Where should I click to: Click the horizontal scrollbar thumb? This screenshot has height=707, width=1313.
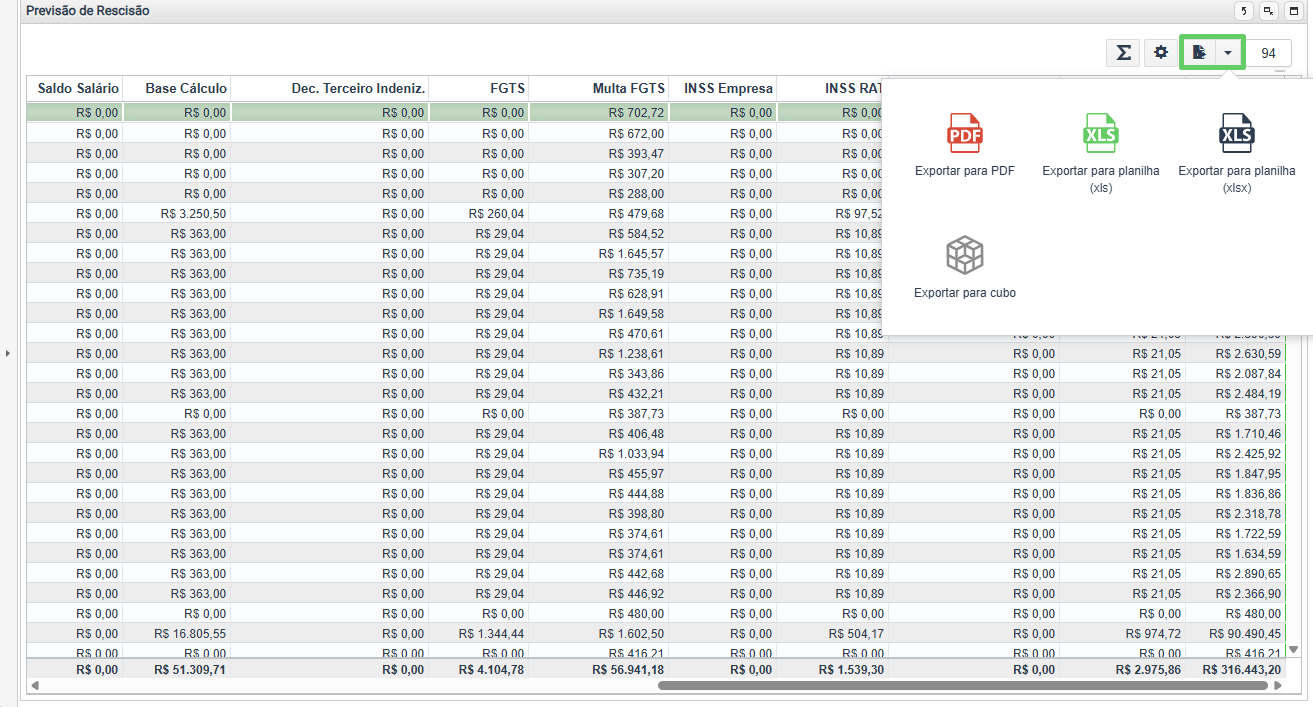[964, 686]
